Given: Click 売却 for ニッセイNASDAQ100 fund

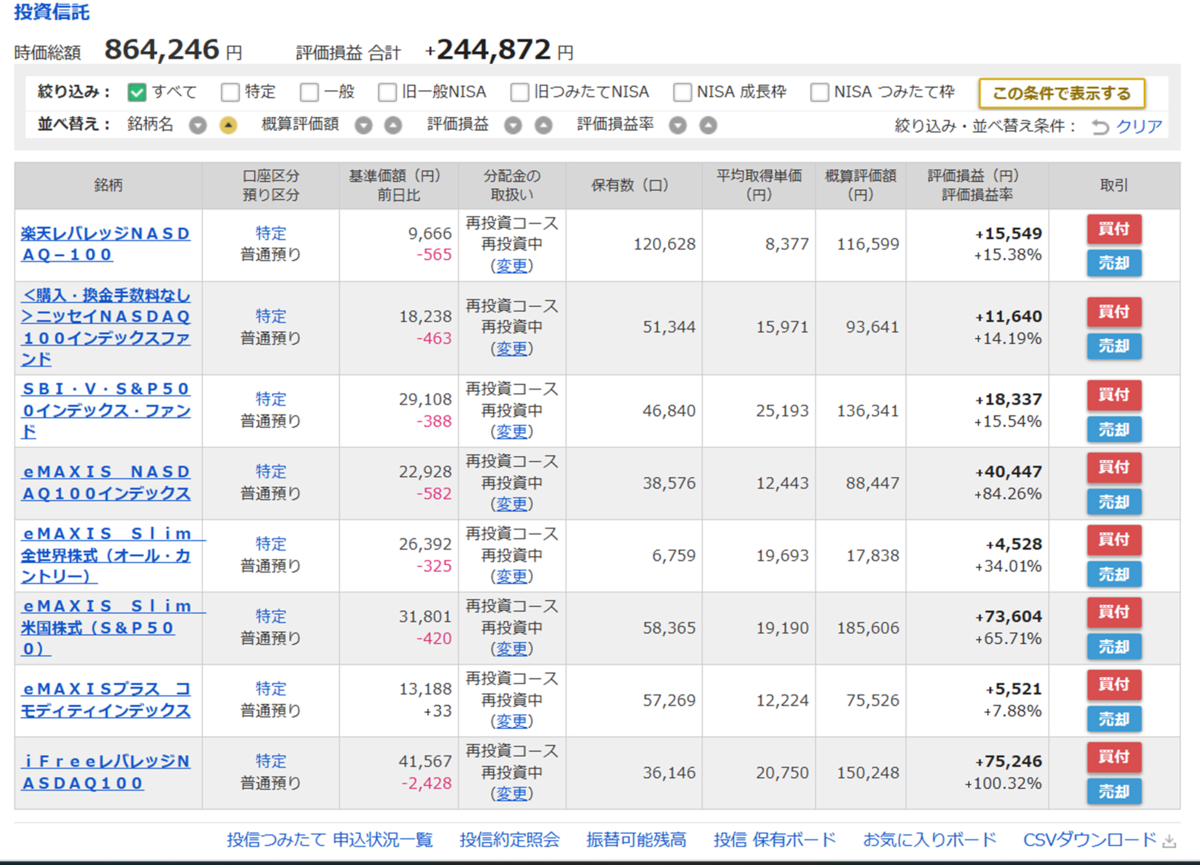Looking at the screenshot, I should coord(1114,346).
